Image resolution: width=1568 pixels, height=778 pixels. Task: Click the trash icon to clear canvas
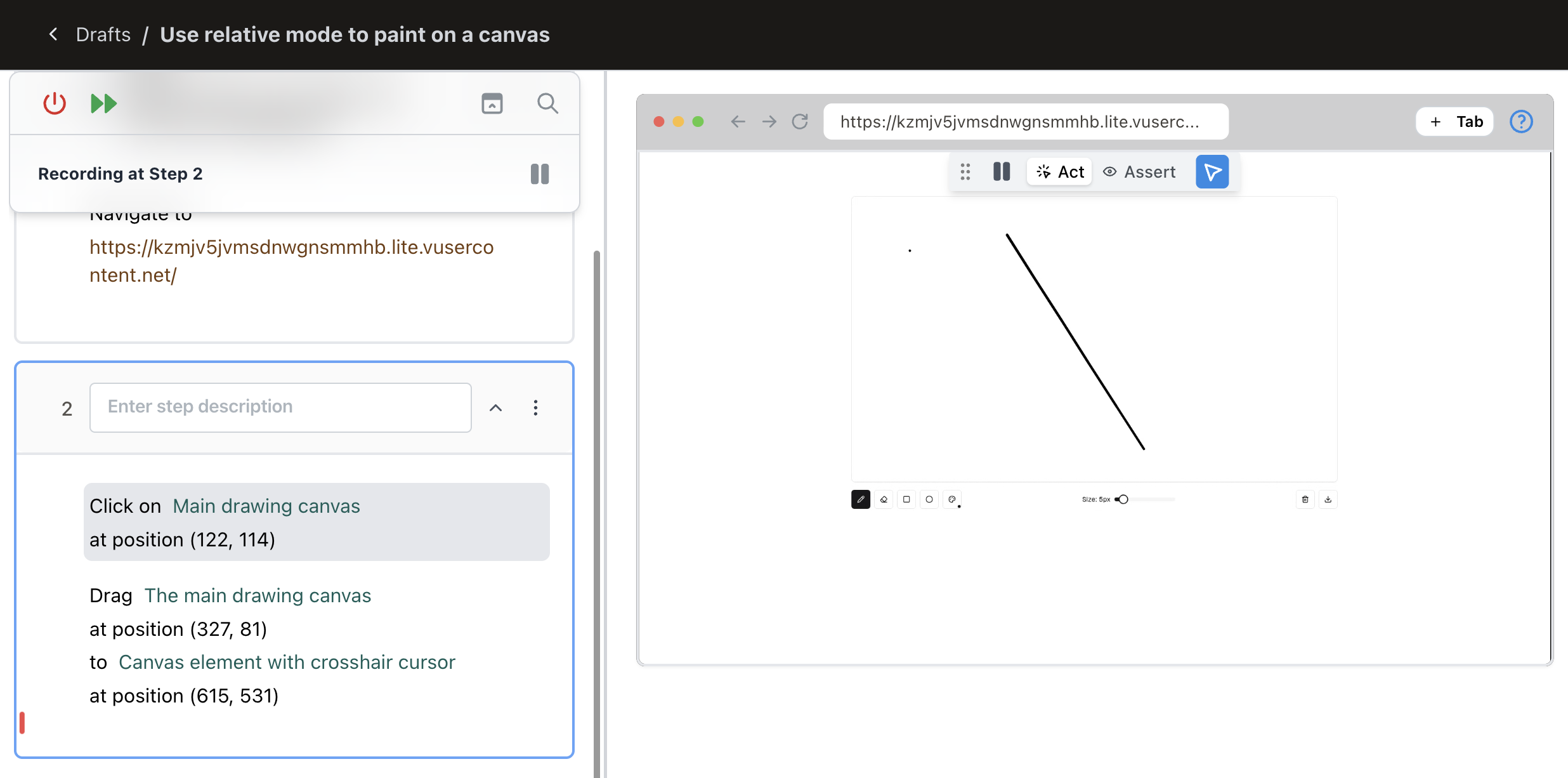[1305, 499]
